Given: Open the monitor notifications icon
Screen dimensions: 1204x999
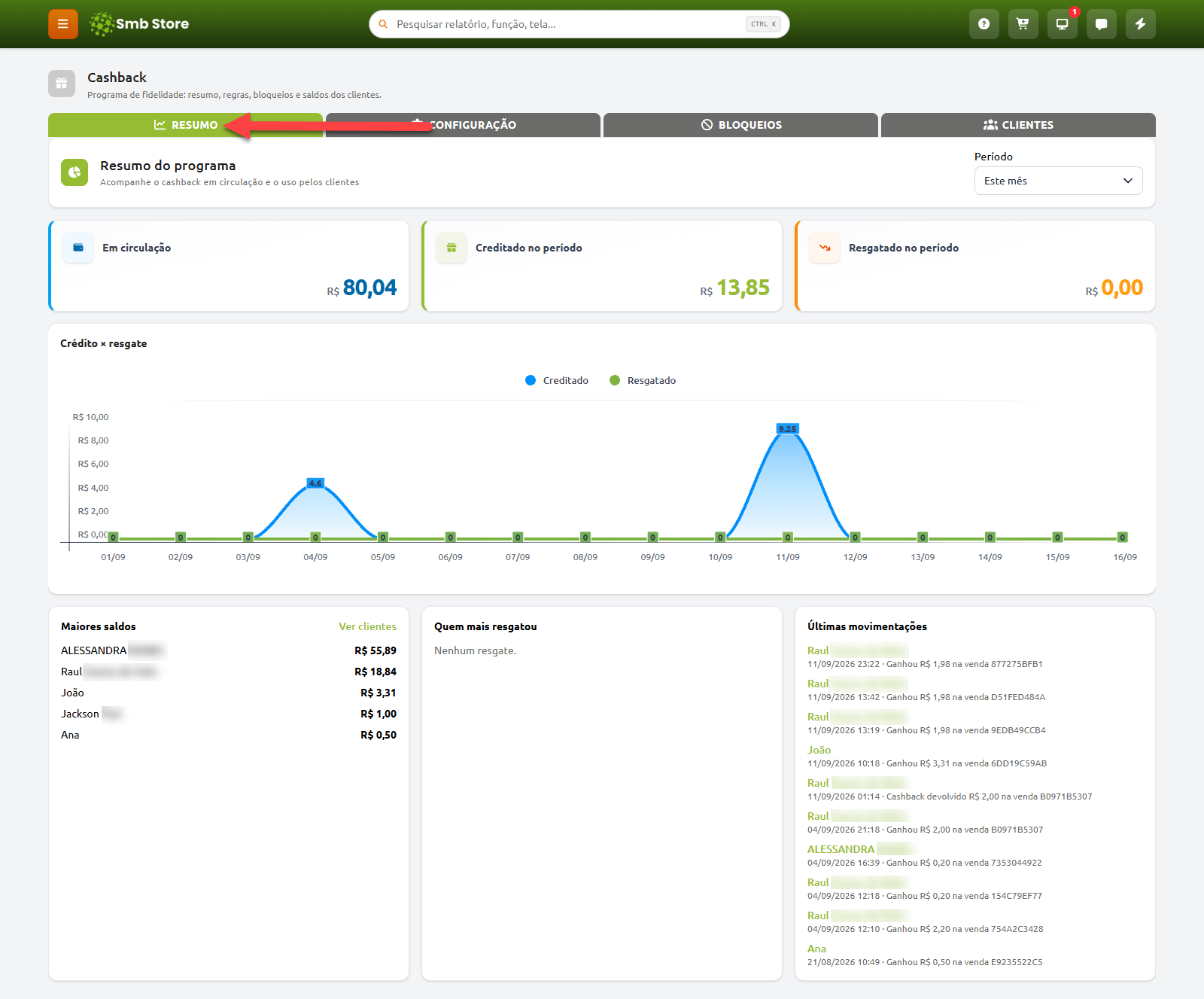Looking at the screenshot, I should [1062, 24].
